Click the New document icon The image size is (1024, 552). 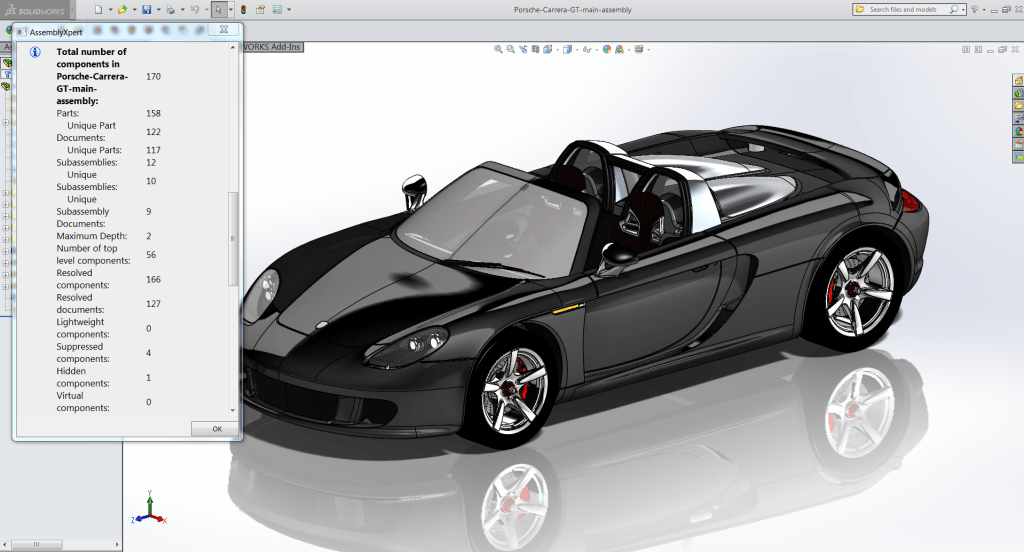pos(98,9)
